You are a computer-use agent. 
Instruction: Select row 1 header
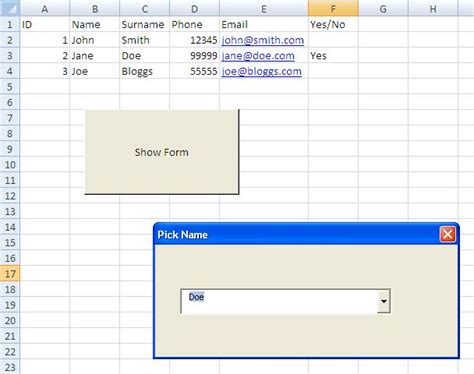(10, 24)
